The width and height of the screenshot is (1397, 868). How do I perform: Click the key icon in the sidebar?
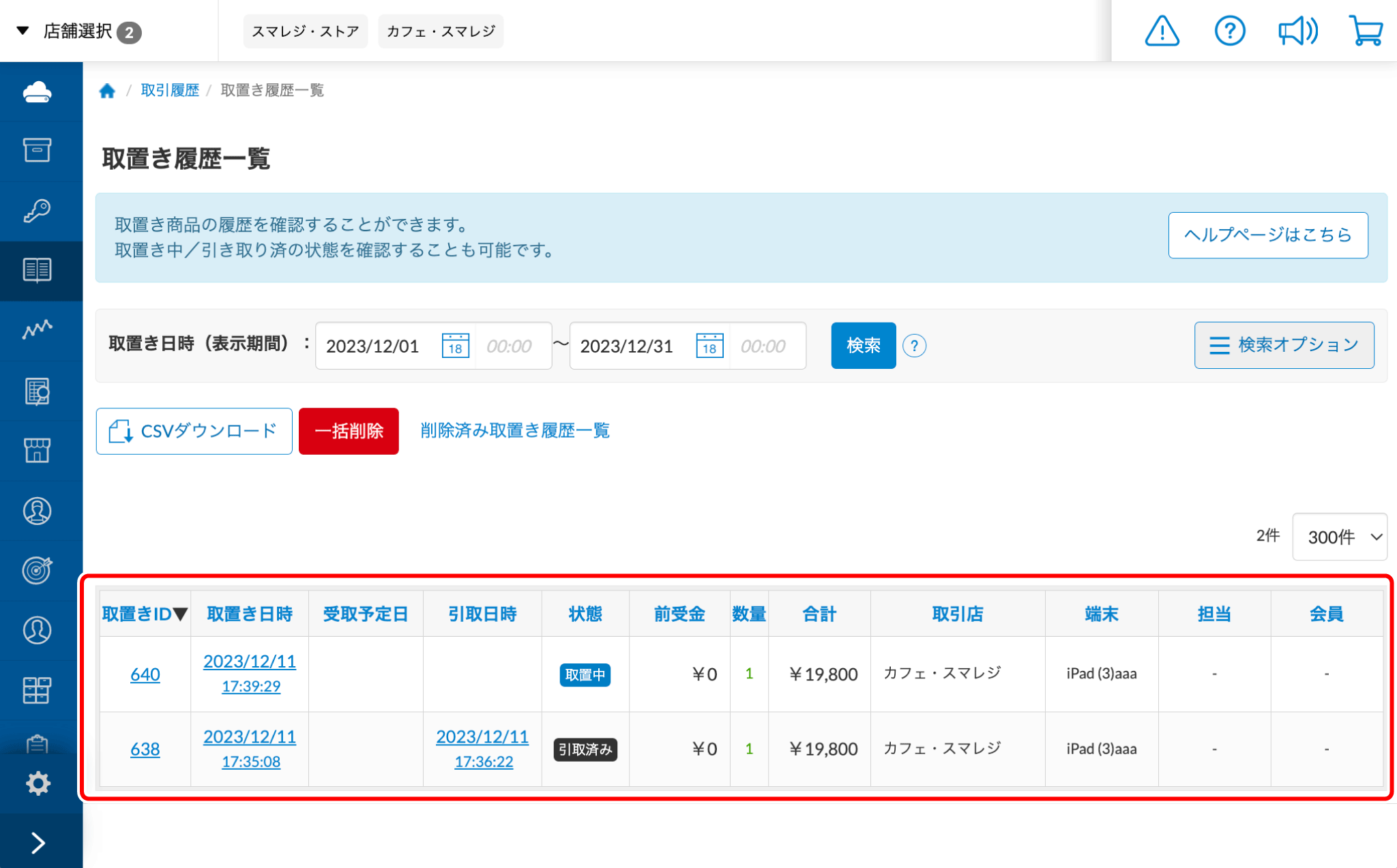[x=38, y=210]
